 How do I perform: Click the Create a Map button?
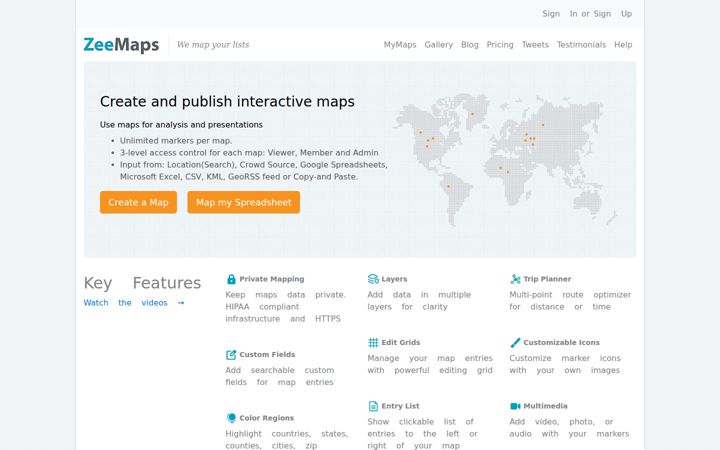[138, 202]
